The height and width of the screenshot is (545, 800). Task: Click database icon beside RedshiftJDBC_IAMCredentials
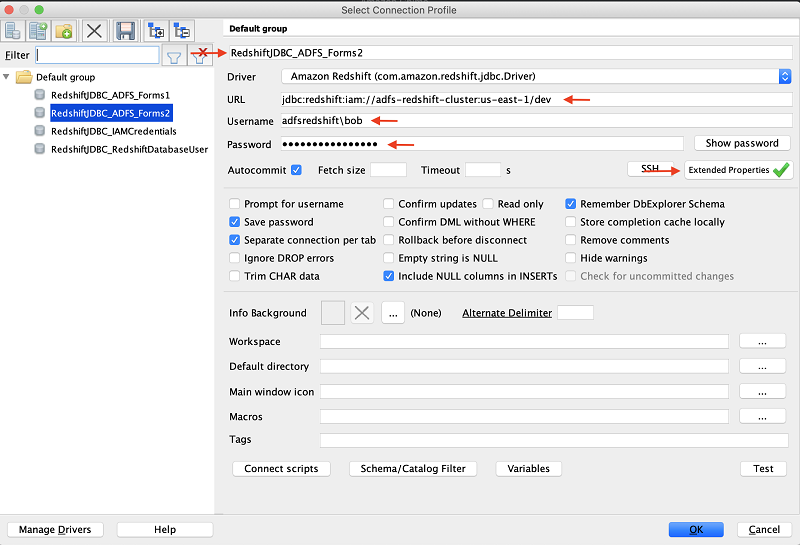coord(39,131)
